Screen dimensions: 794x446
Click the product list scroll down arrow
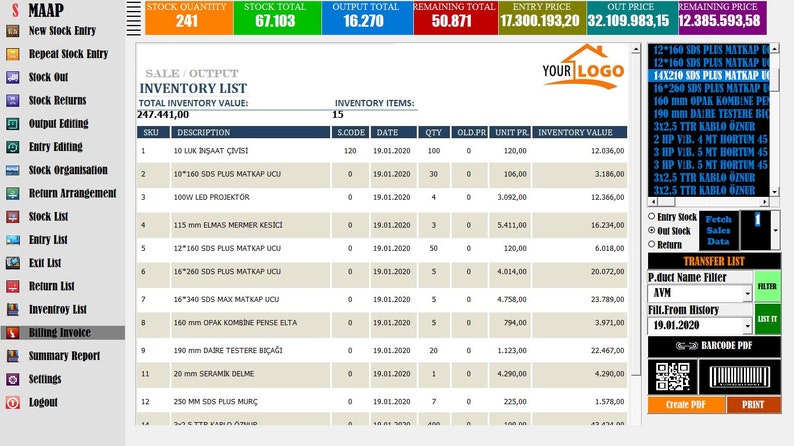tap(774, 192)
